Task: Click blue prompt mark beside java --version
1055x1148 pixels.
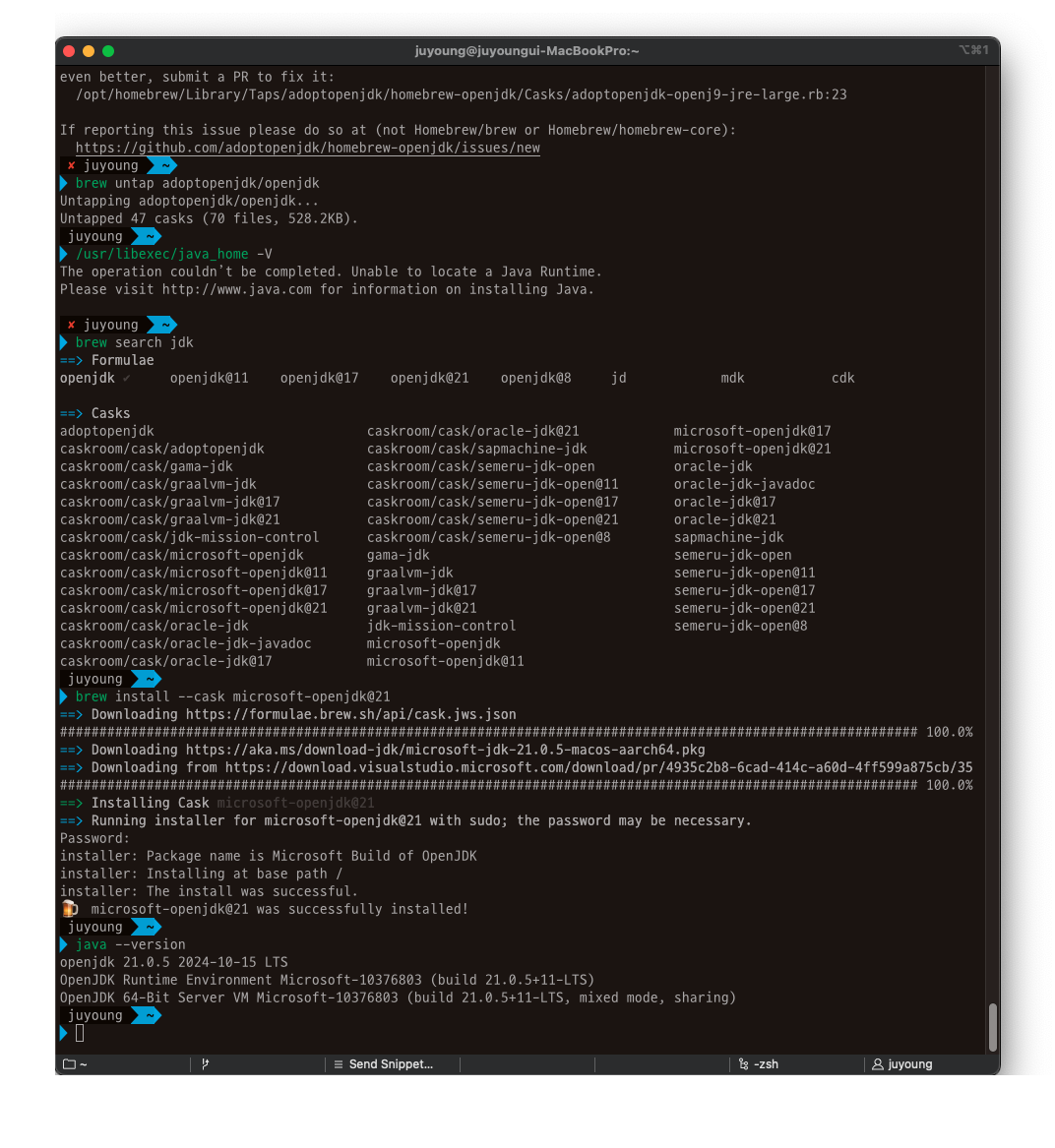Action: (x=64, y=945)
